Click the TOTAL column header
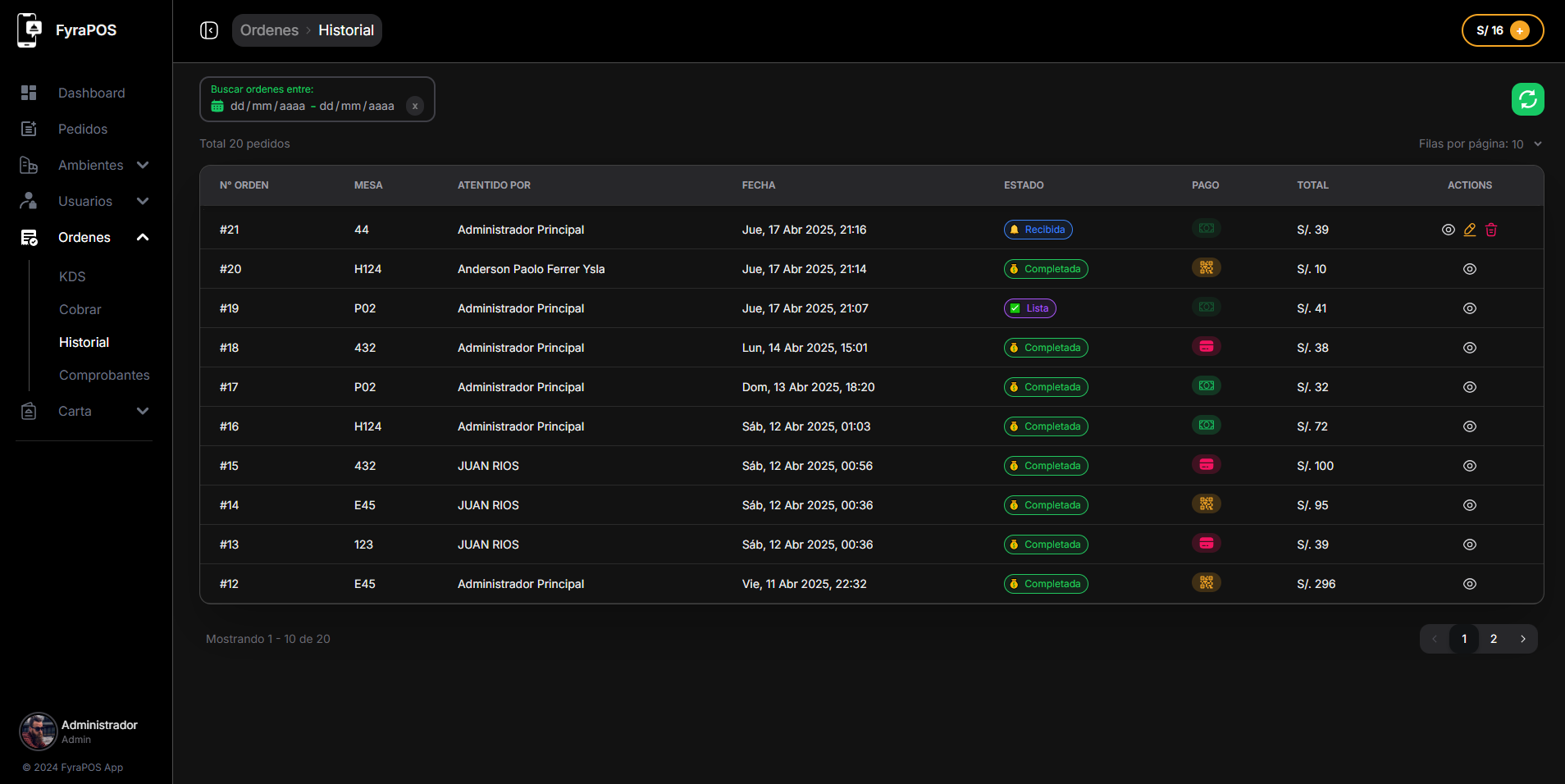The image size is (1565, 784). tap(1312, 185)
